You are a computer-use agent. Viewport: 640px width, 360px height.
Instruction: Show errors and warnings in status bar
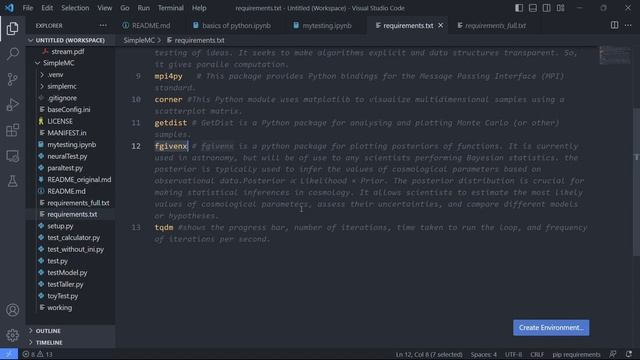(x=38, y=354)
